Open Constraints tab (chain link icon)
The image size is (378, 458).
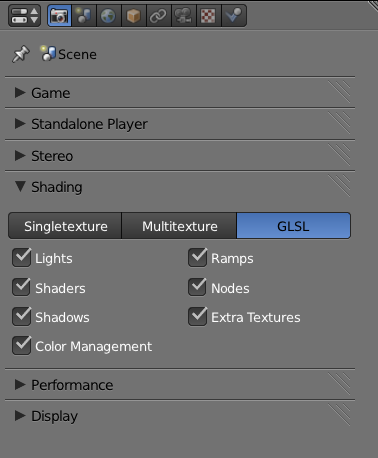coord(159,16)
